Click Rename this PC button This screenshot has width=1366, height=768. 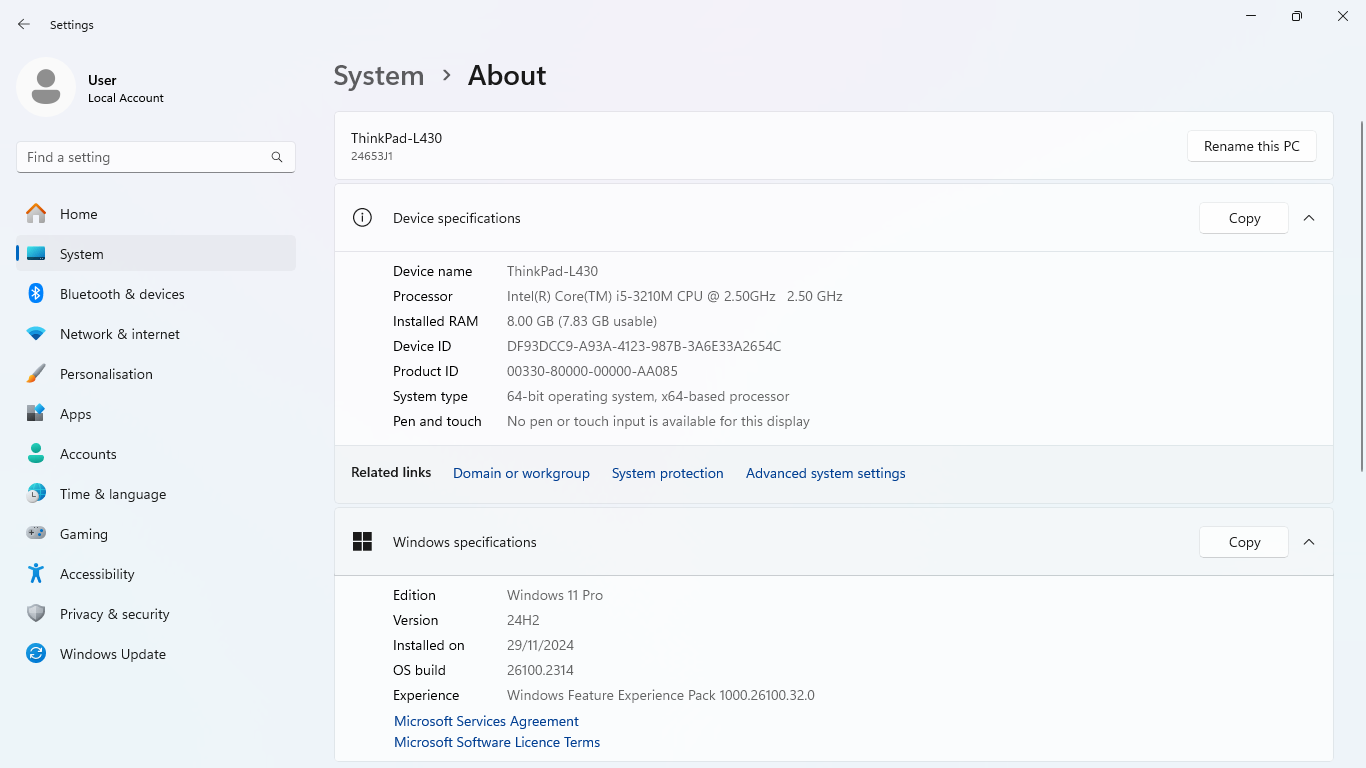pos(1252,146)
